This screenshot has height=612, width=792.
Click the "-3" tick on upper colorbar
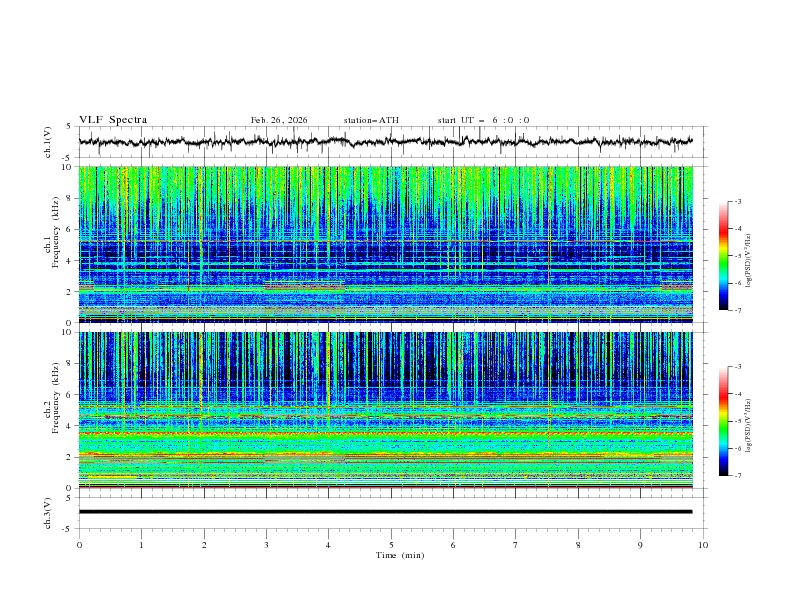[x=738, y=201]
